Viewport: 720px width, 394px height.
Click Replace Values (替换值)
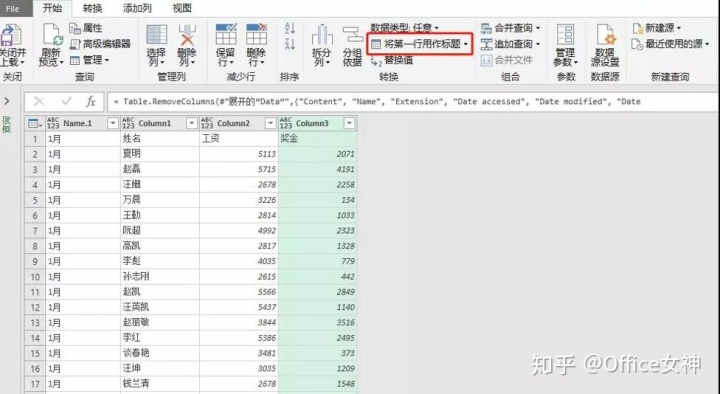click(x=392, y=60)
